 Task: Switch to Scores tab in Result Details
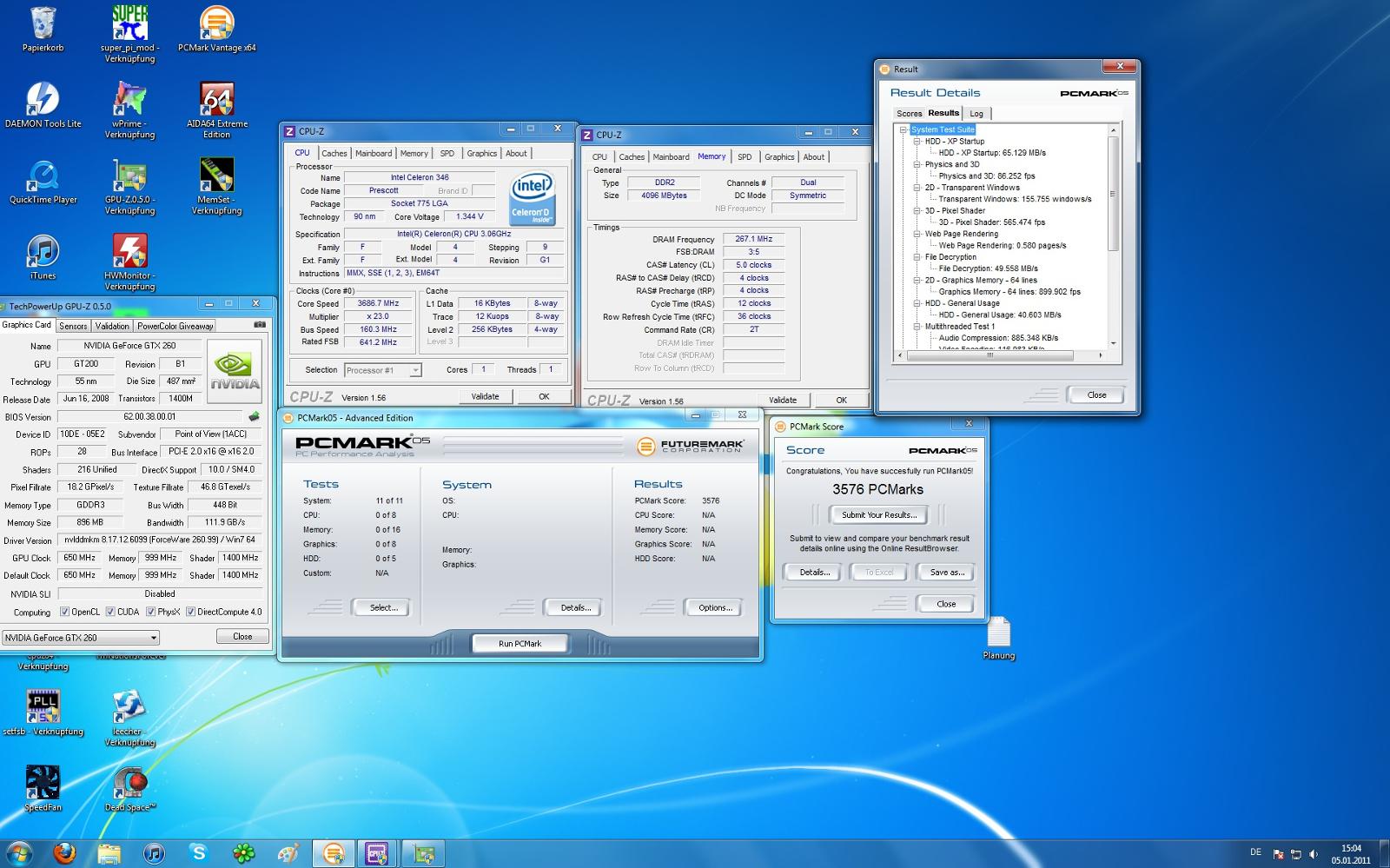point(909,113)
